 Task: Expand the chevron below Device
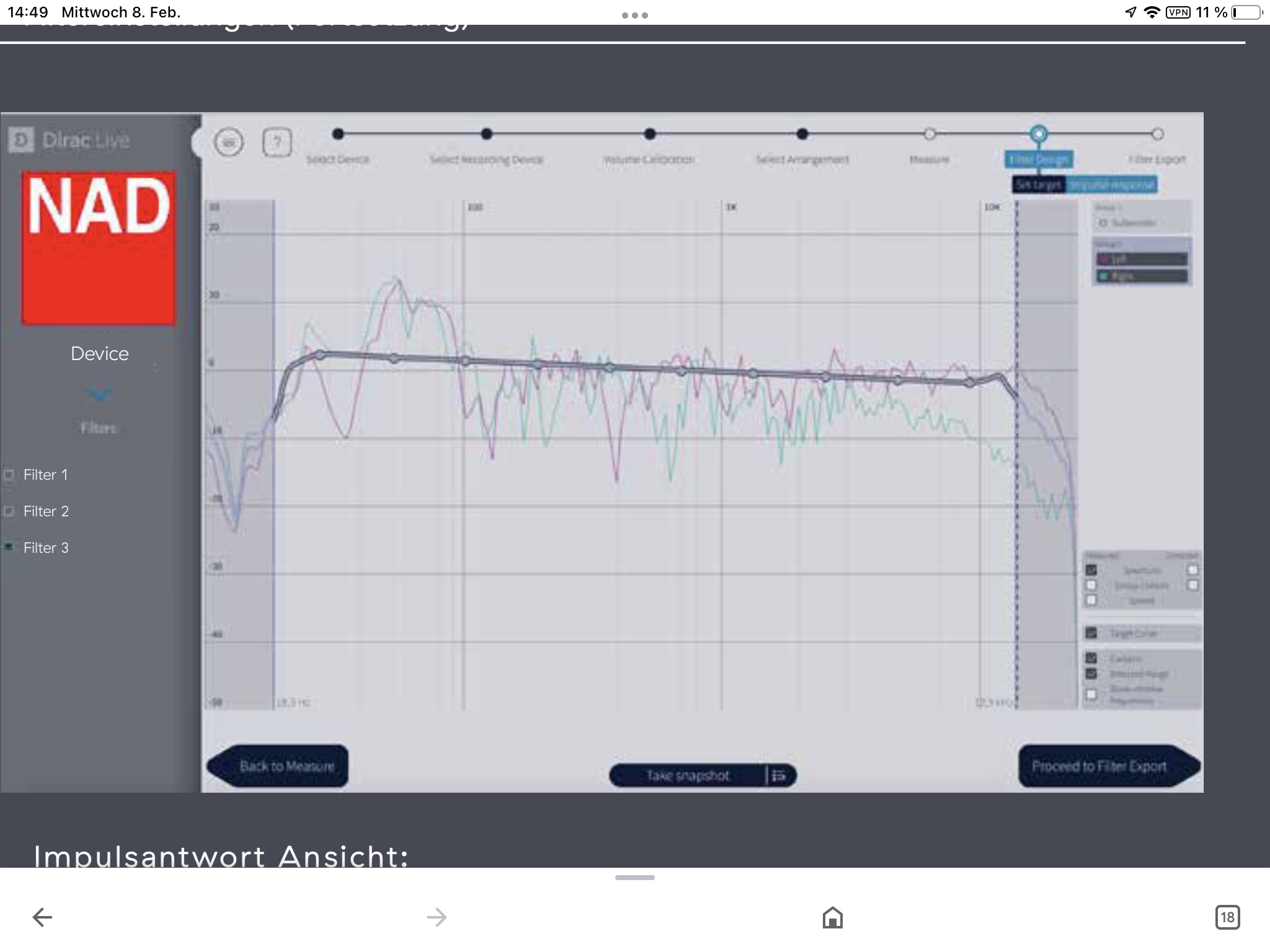point(99,394)
